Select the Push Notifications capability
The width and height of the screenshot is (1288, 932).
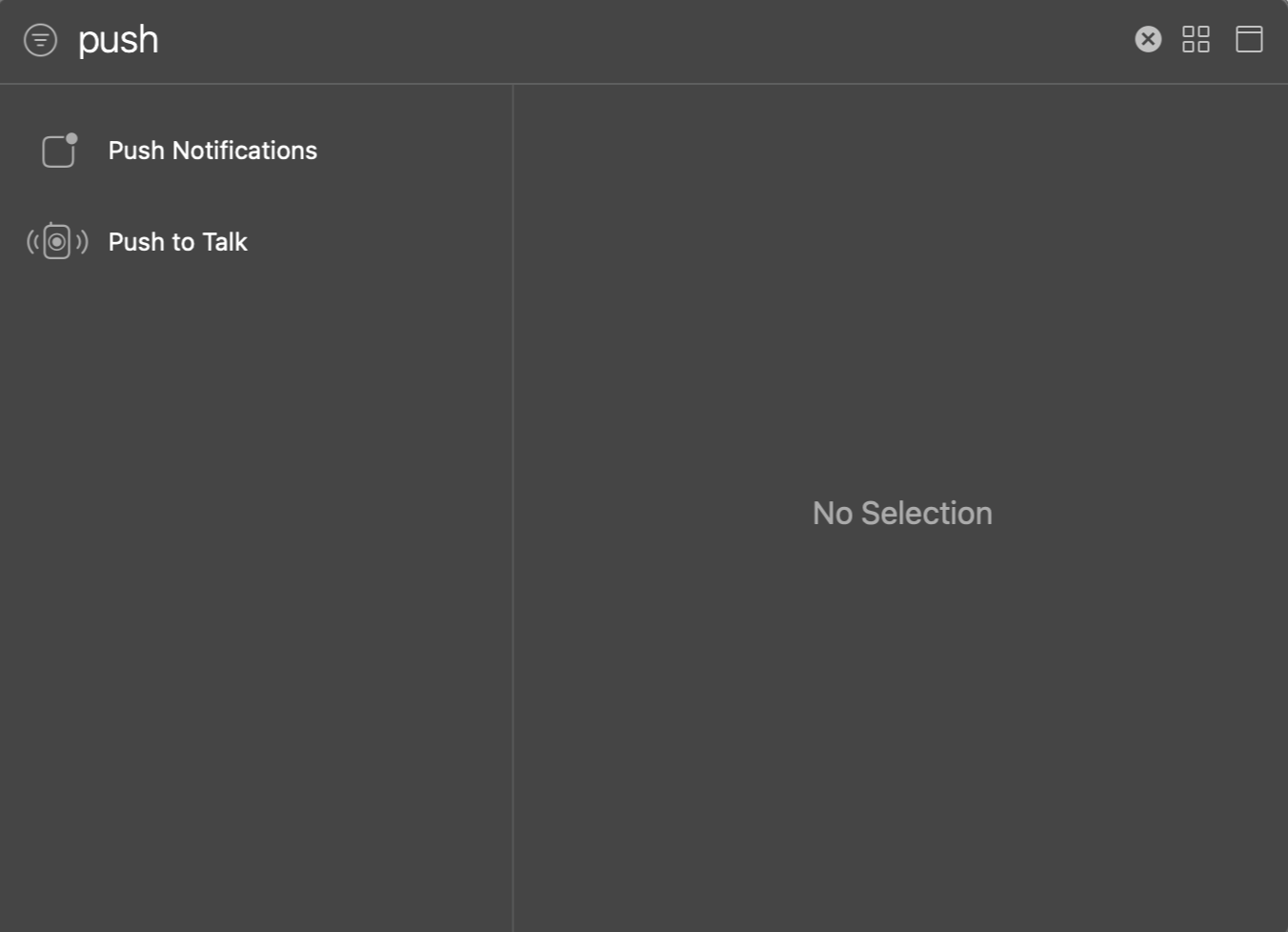point(212,150)
